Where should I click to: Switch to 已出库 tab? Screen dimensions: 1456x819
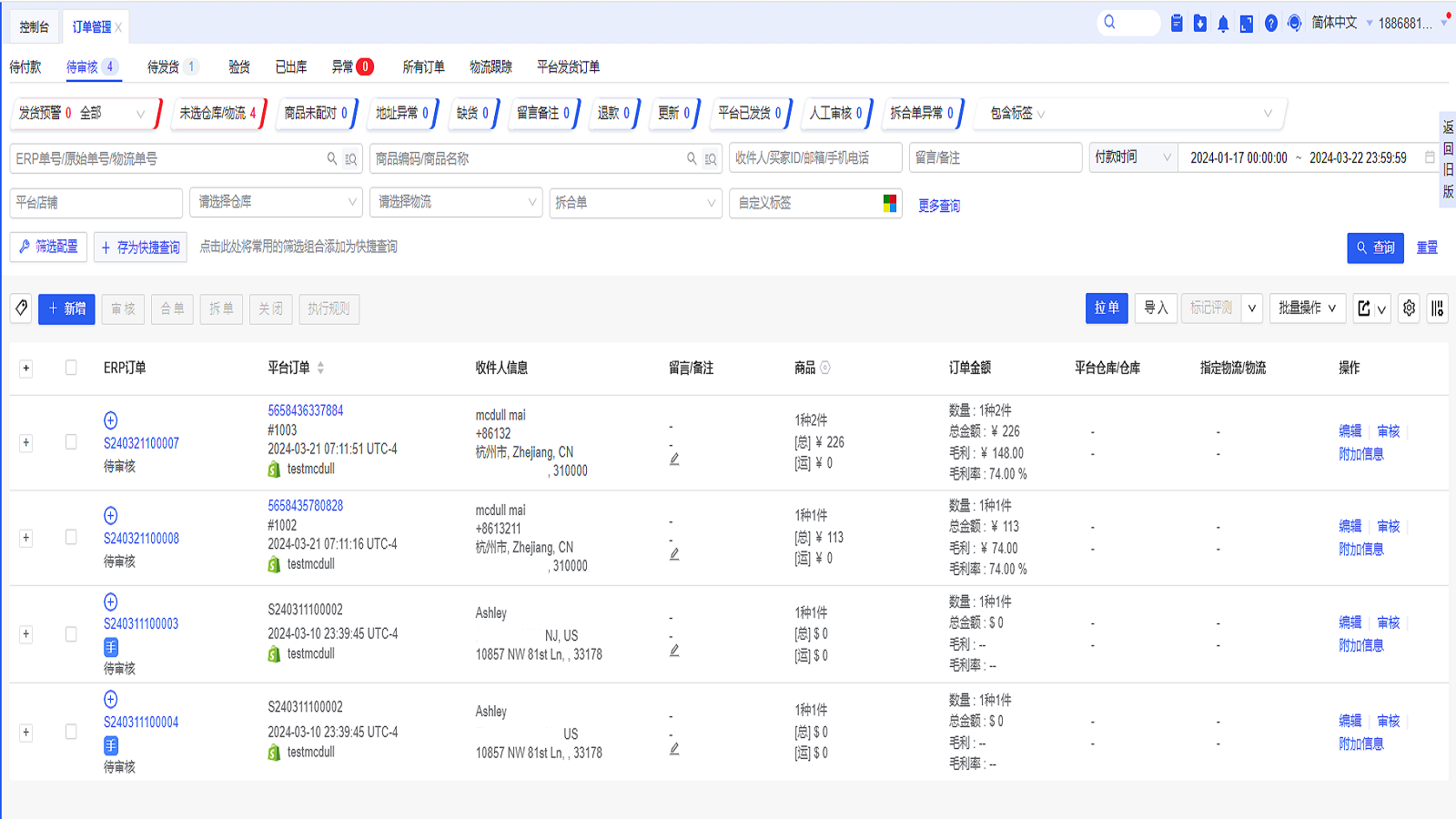(291, 66)
